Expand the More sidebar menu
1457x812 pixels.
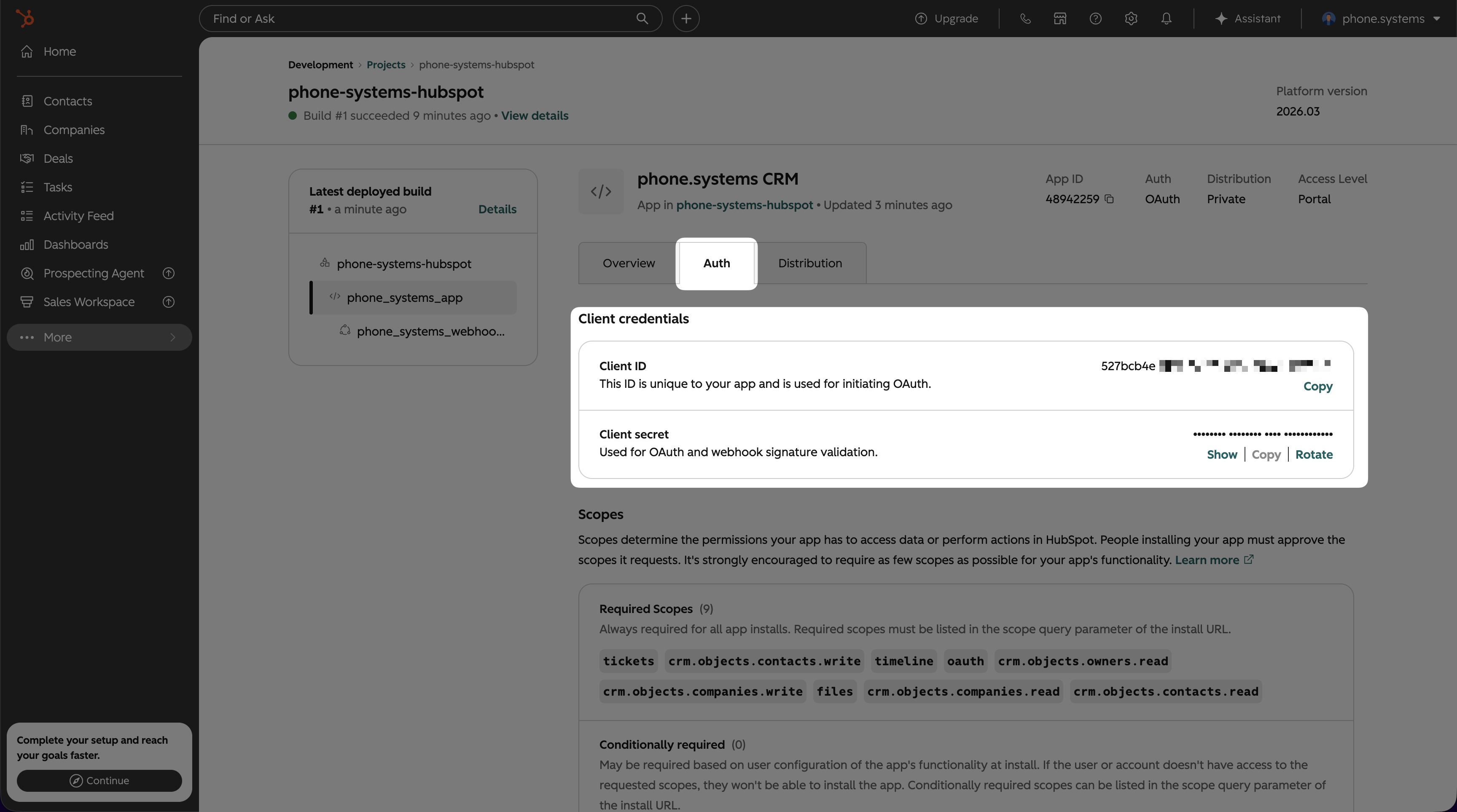pyautogui.click(x=99, y=337)
